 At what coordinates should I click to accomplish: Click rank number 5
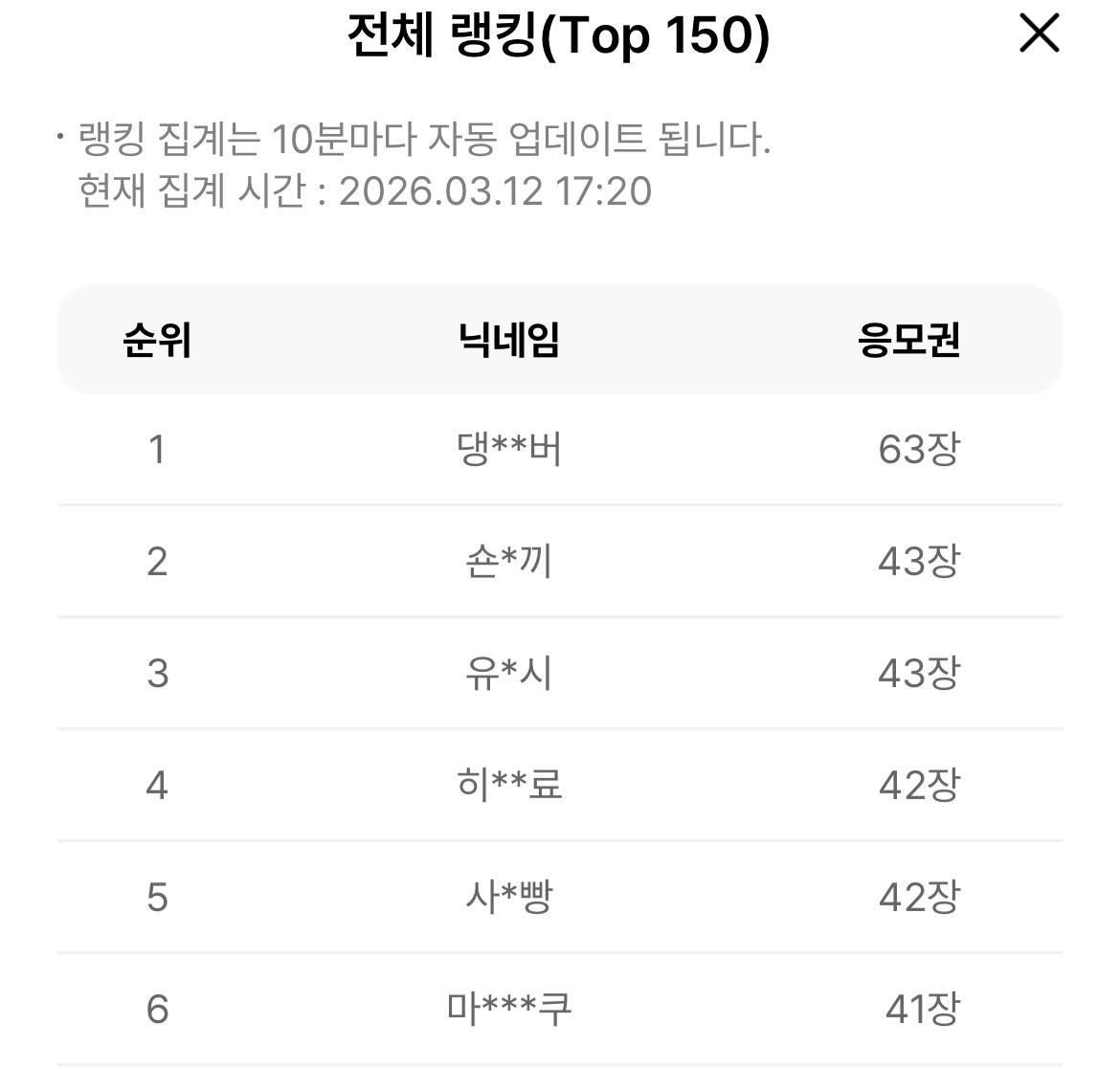157,897
